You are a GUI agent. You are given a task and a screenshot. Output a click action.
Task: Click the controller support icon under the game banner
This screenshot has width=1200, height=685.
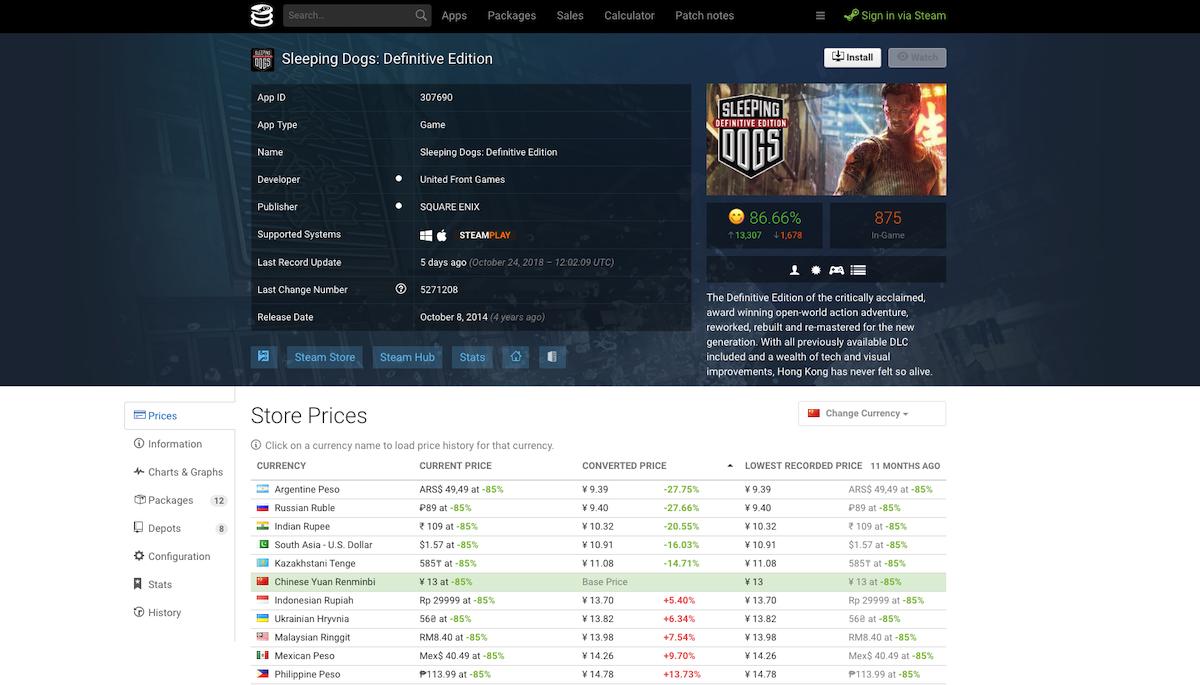(836, 270)
